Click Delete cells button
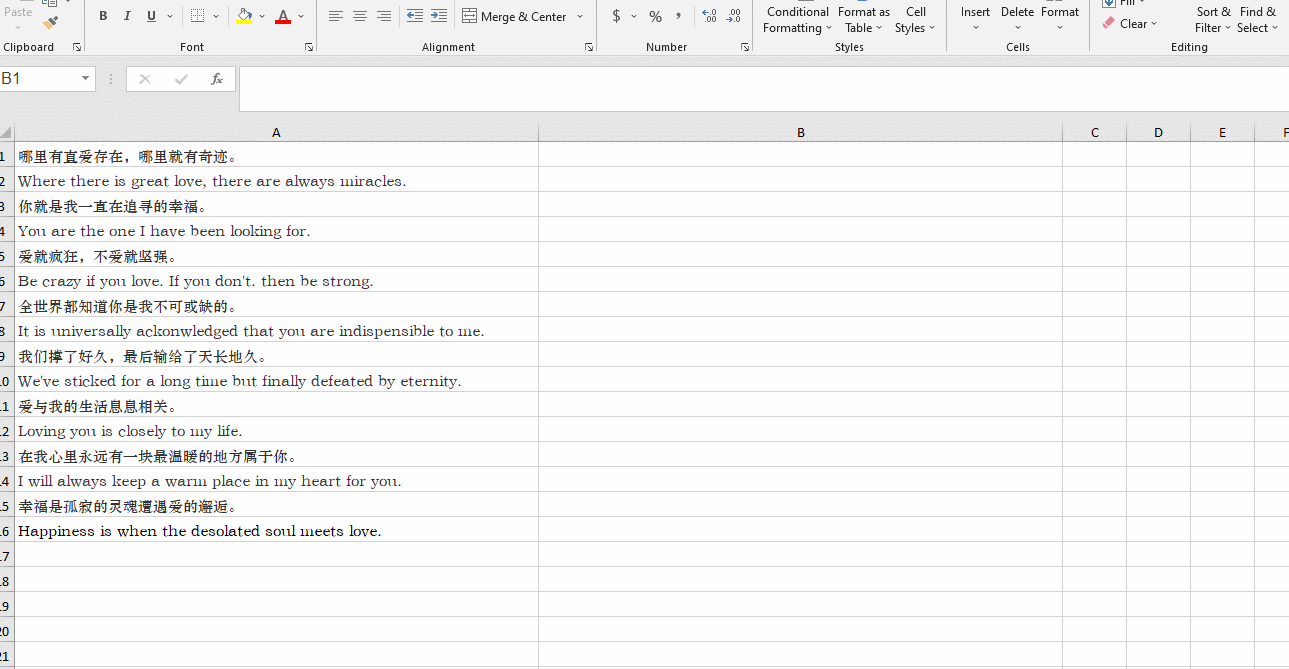Screen dimensions: 1289x669 pos(1017,17)
